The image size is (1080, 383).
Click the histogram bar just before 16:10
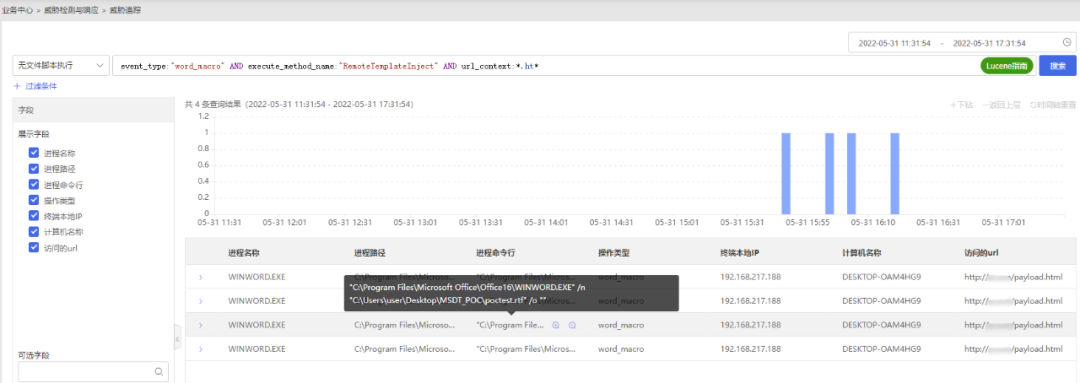[851, 174]
